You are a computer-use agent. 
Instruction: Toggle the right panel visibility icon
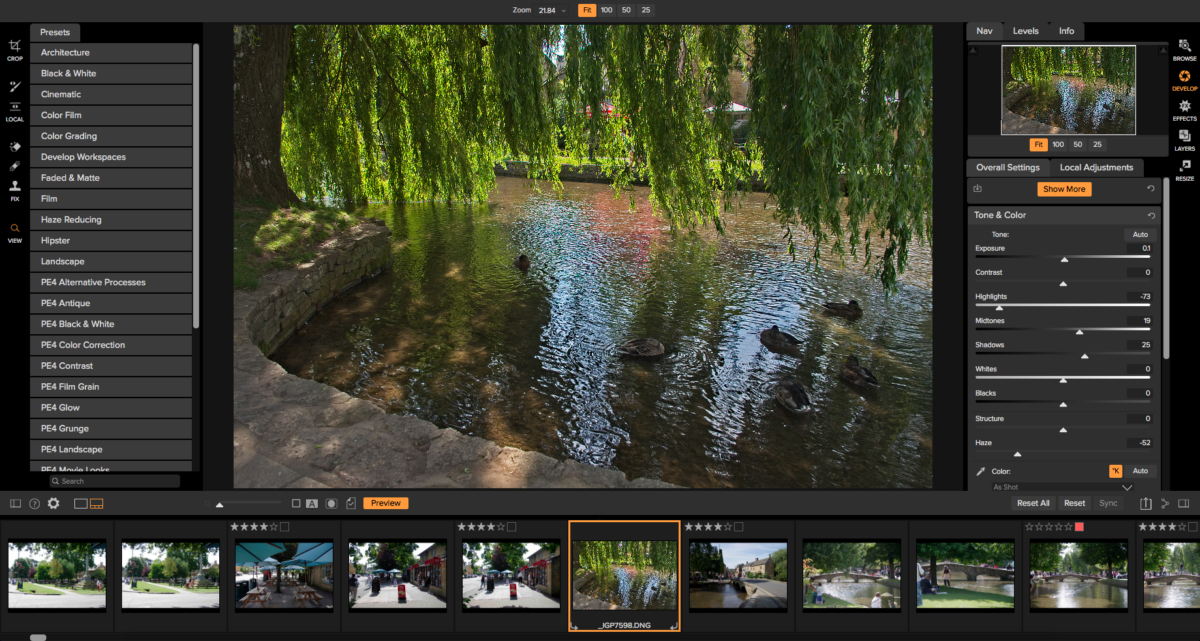click(x=1184, y=503)
